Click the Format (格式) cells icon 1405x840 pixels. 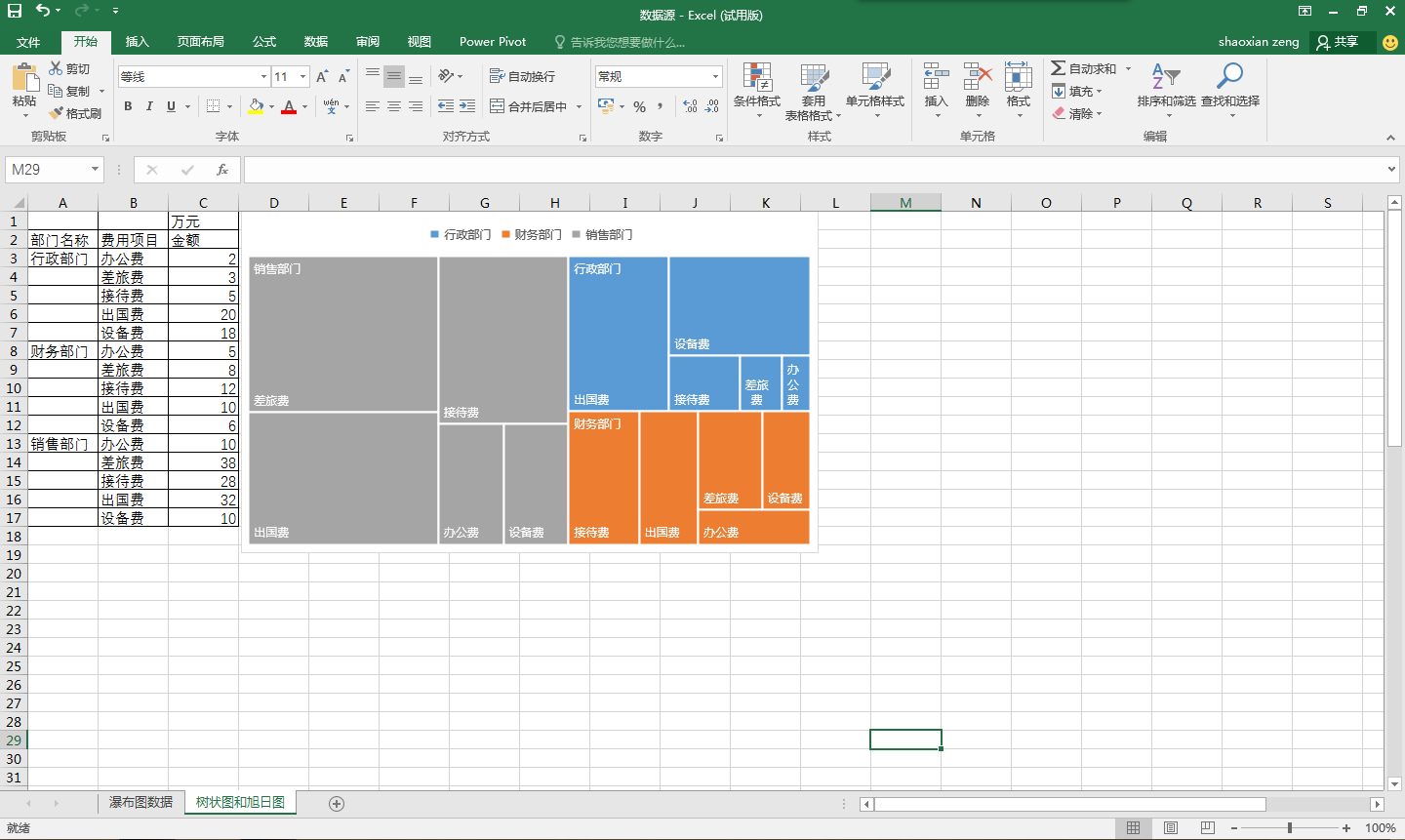coord(1019,77)
